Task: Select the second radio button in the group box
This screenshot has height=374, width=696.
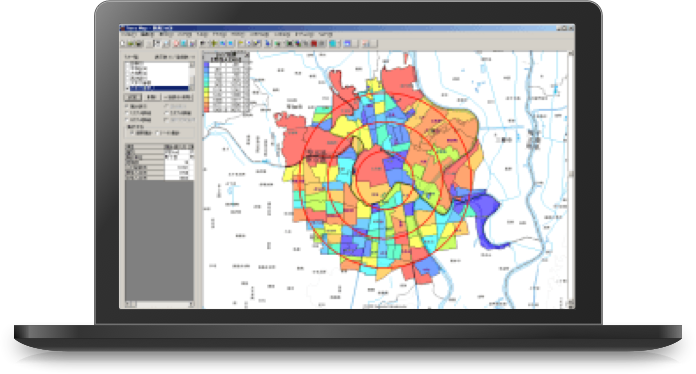Action: coord(158,133)
